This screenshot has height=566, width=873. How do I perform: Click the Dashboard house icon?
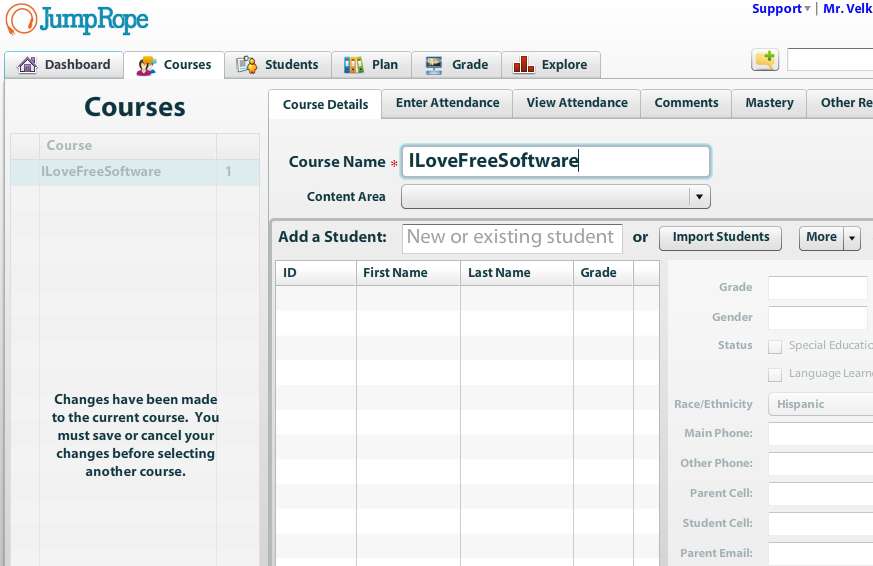pyautogui.click(x=27, y=65)
